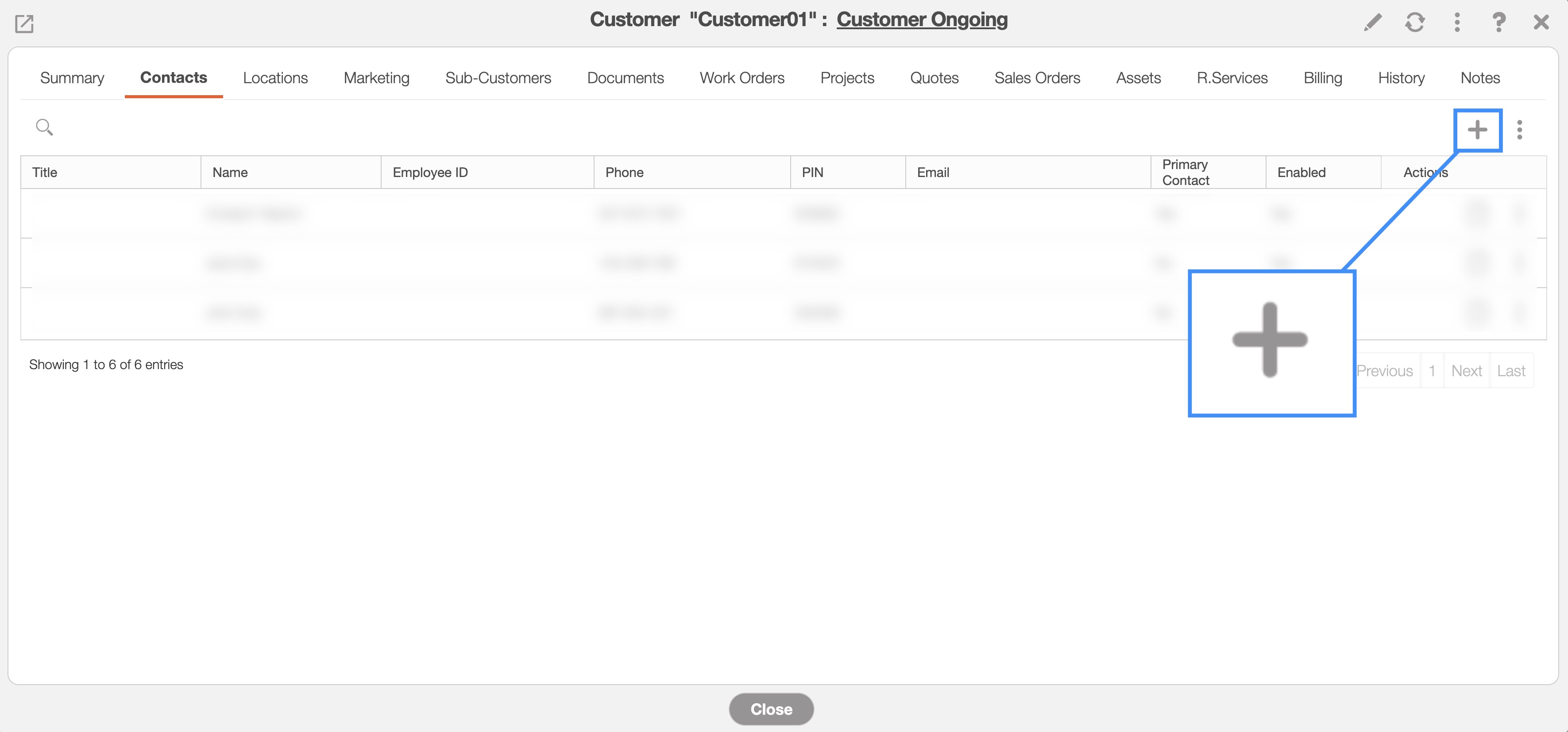The height and width of the screenshot is (732, 1568).
Task: Click the contacts search magnifier icon
Action: pyautogui.click(x=44, y=127)
